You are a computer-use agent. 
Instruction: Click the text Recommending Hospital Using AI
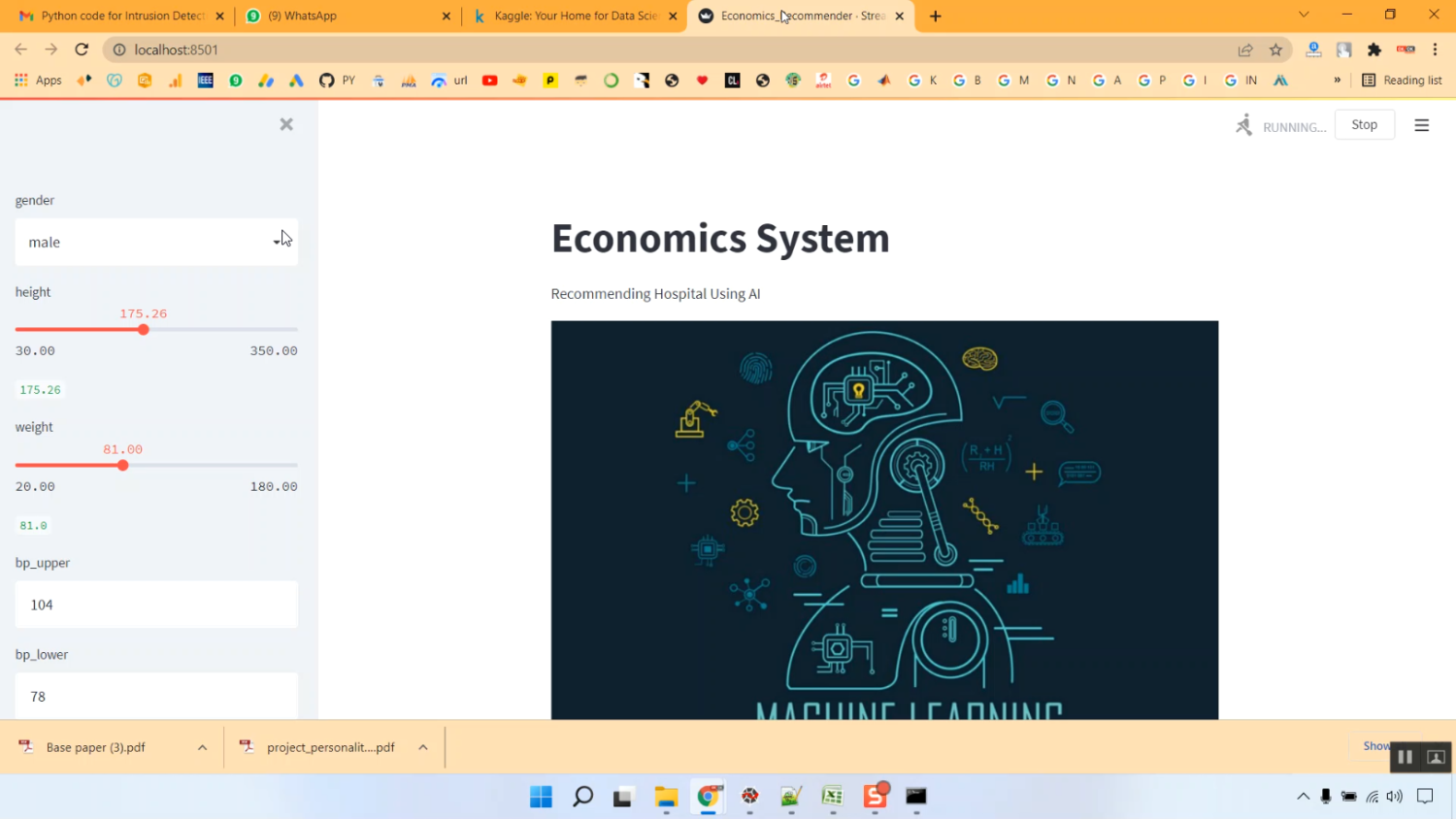point(655,294)
